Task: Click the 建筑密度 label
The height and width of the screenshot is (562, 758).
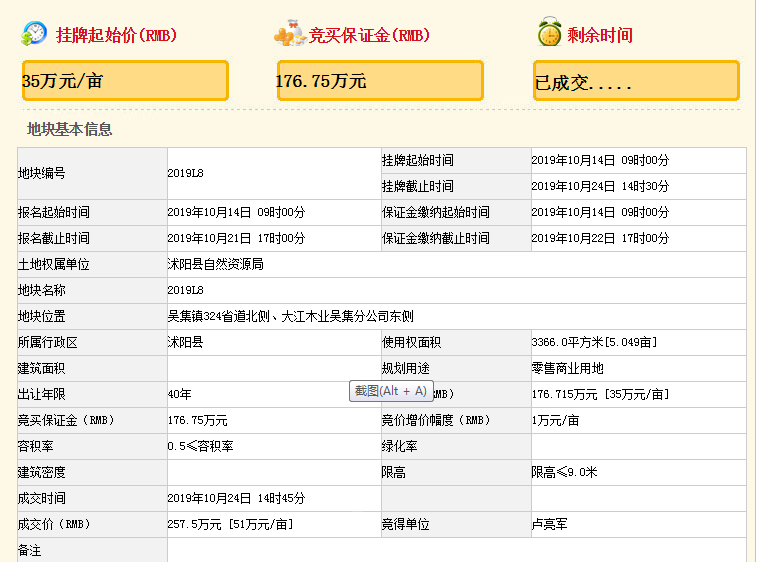Action: point(42,473)
